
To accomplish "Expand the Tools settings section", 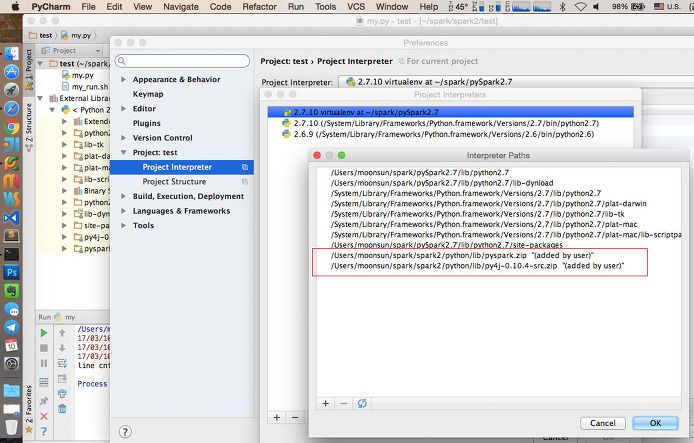I will point(123,225).
